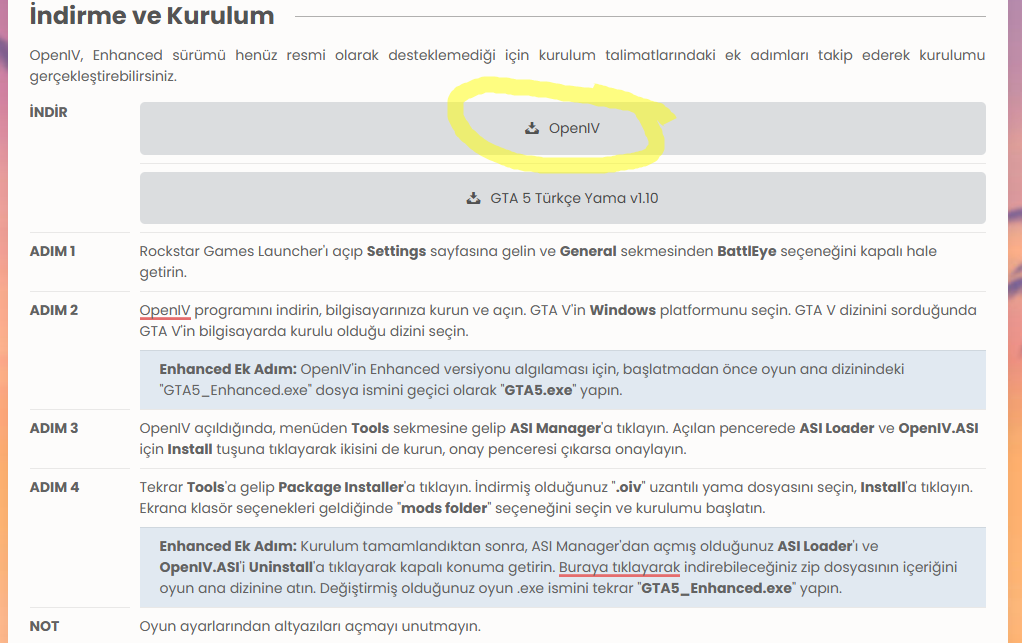
Task: Click the 'Enhanced Ek Adım:' heading under ADIM 4
Action: (228, 546)
